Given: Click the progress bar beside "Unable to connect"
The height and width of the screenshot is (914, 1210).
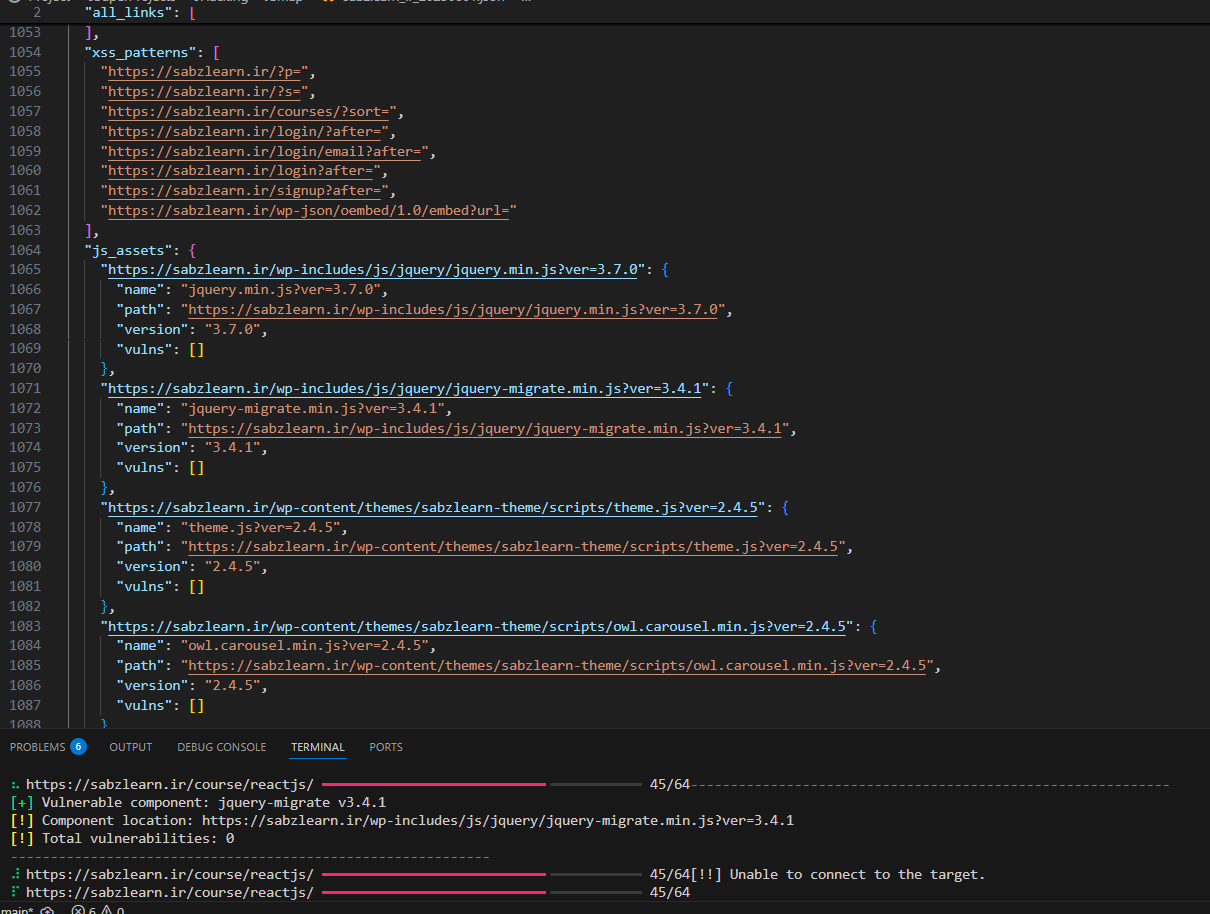Looking at the screenshot, I should click(x=482, y=875).
